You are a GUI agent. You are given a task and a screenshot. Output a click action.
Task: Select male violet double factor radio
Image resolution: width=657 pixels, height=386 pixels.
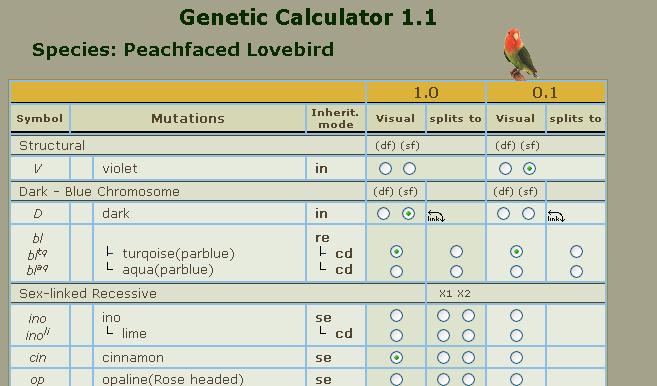(x=385, y=168)
